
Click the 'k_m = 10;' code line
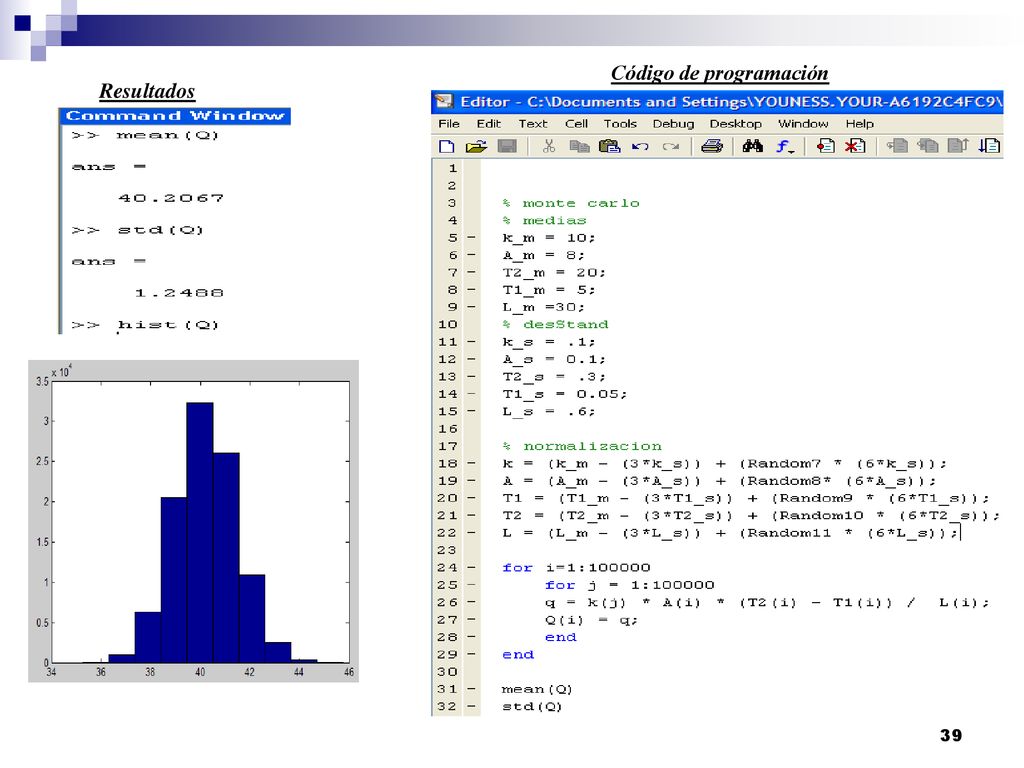(x=549, y=238)
